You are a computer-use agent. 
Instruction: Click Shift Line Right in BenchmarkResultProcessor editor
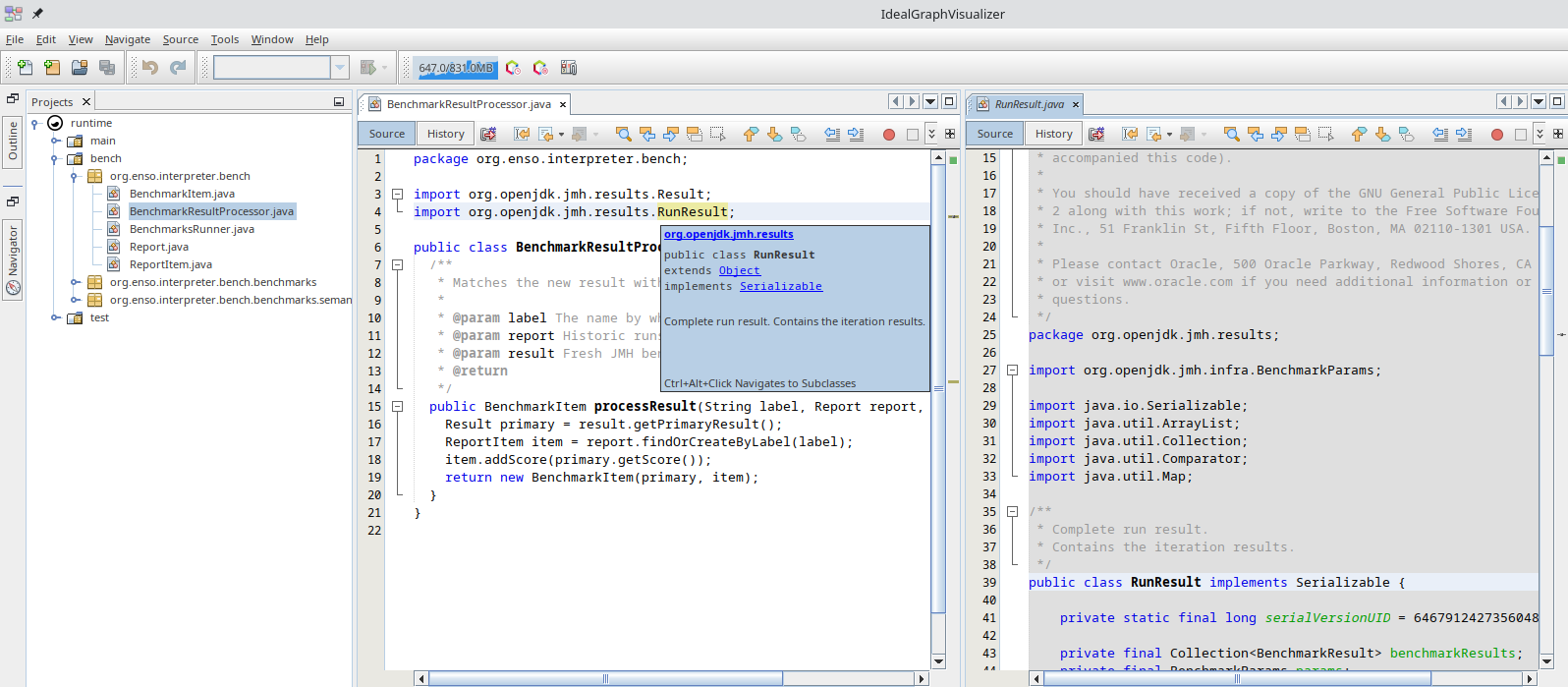pyautogui.click(x=856, y=134)
